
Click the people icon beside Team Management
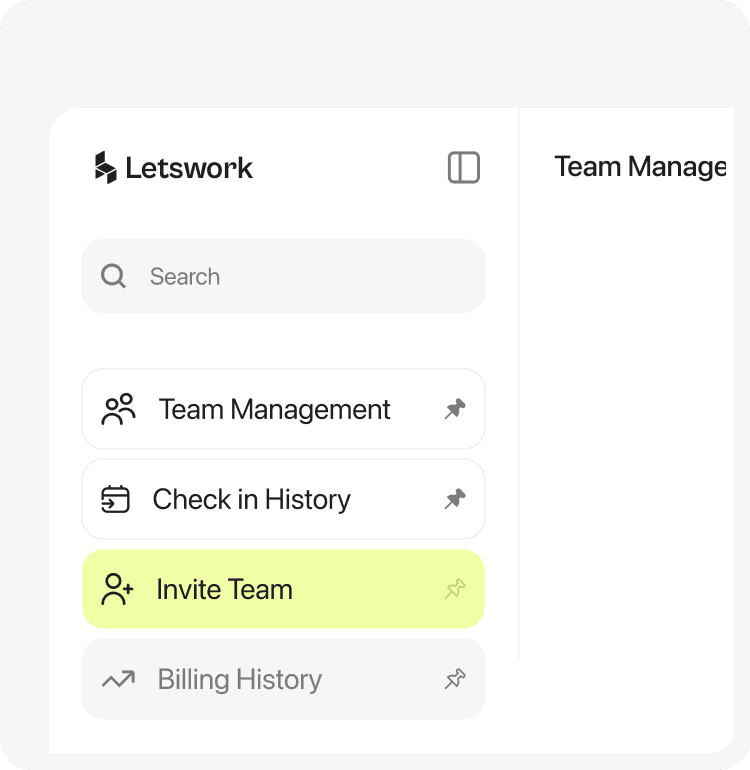(118, 409)
